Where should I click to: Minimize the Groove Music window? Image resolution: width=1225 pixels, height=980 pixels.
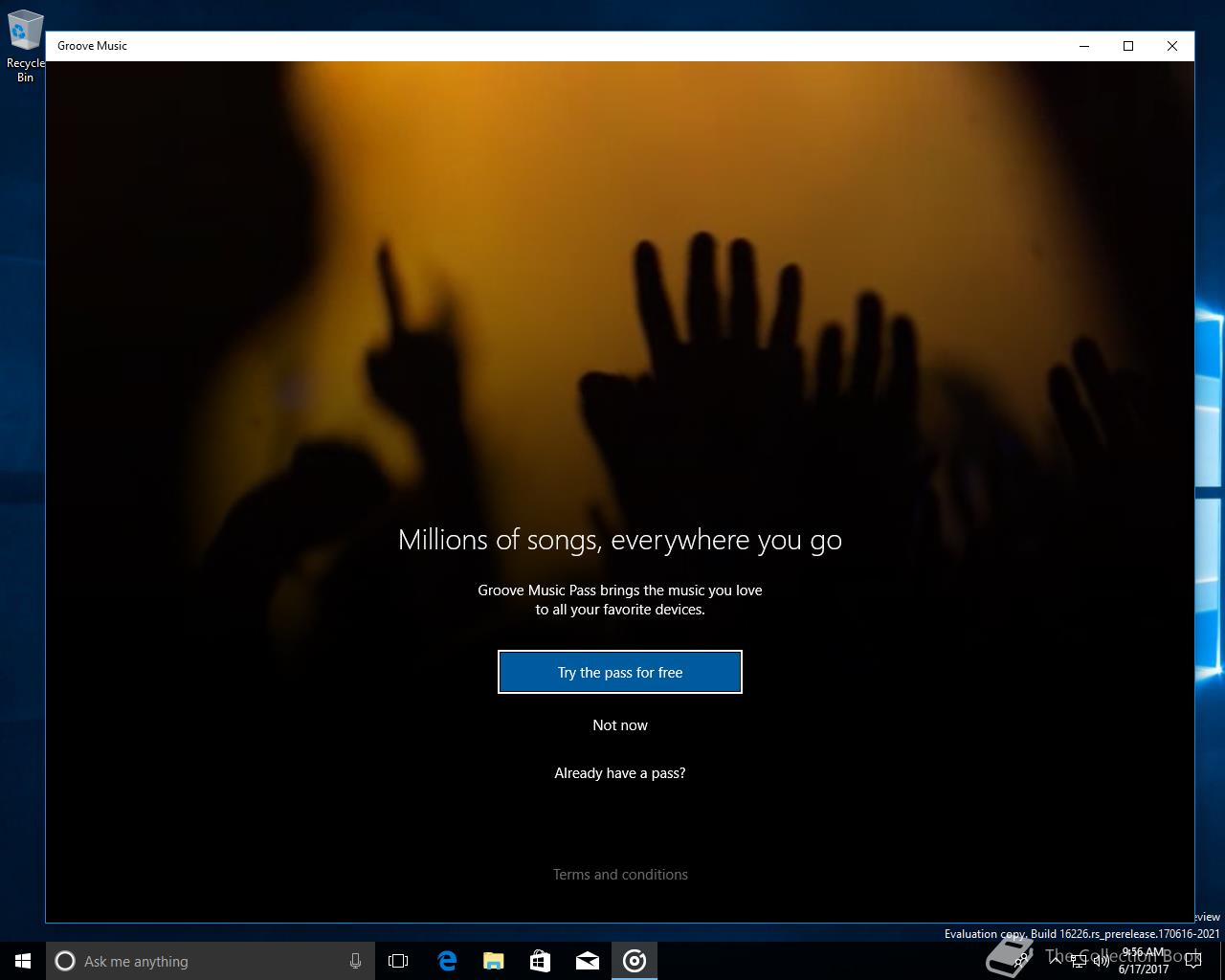coord(1084,46)
